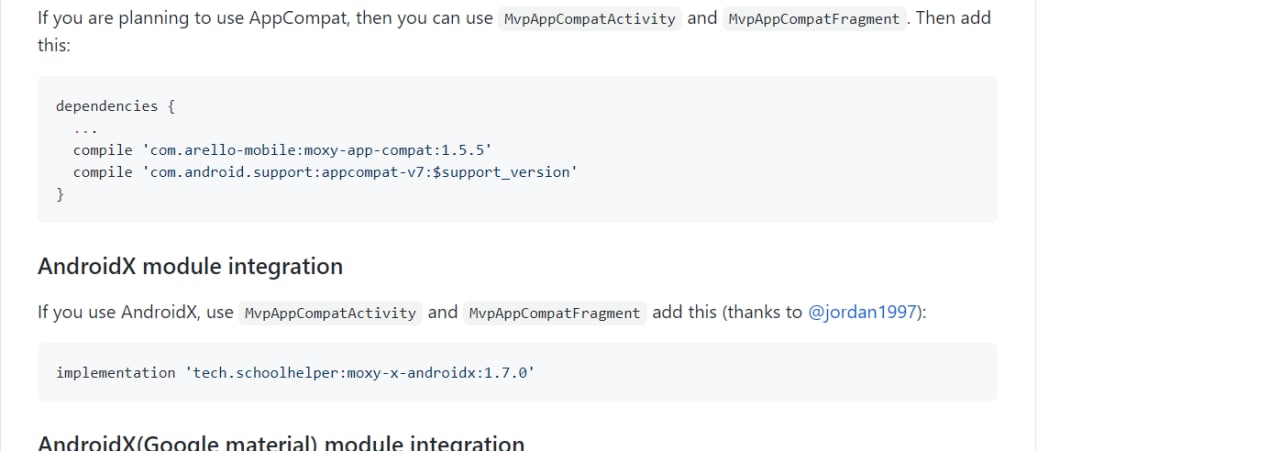Click the AndroidX(Google material) module integration heading
This screenshot has height=451, width=1280.
tap(281, 443)
